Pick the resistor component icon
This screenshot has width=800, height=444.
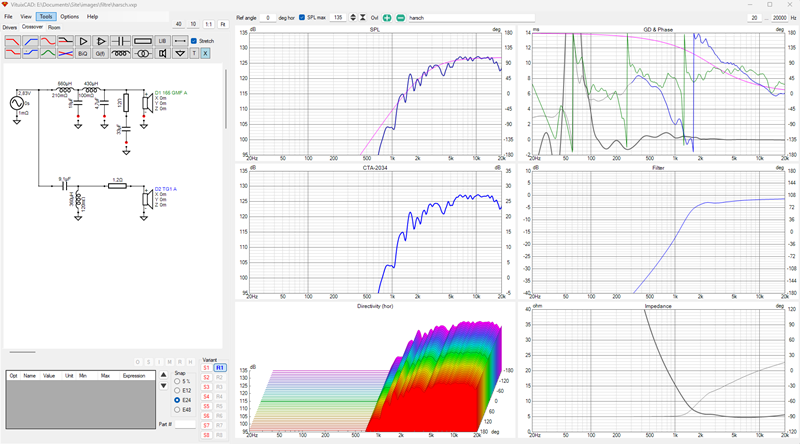click(143, 41)
